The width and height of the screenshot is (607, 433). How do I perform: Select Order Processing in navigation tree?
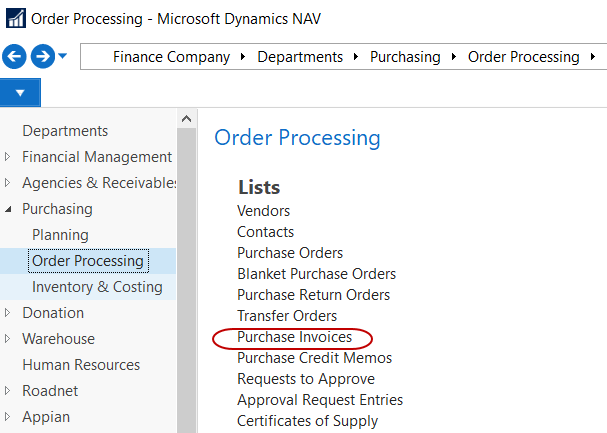tap(88, 261)
